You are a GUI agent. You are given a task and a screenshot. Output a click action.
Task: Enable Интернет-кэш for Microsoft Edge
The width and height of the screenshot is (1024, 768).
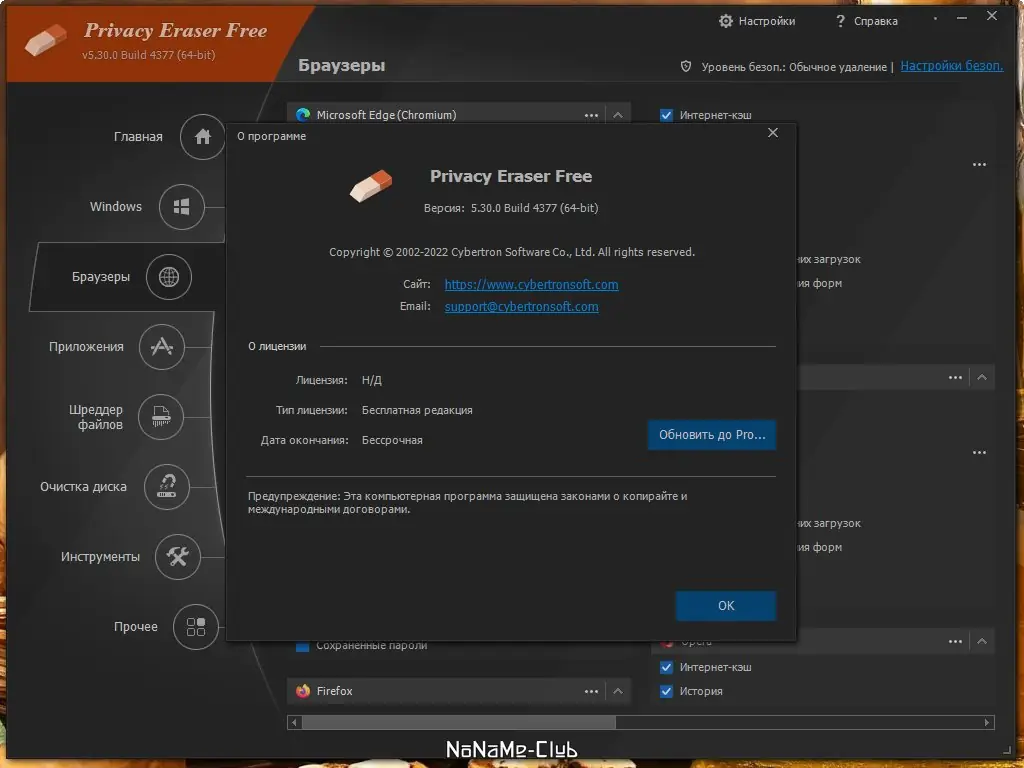pos(666,114)
